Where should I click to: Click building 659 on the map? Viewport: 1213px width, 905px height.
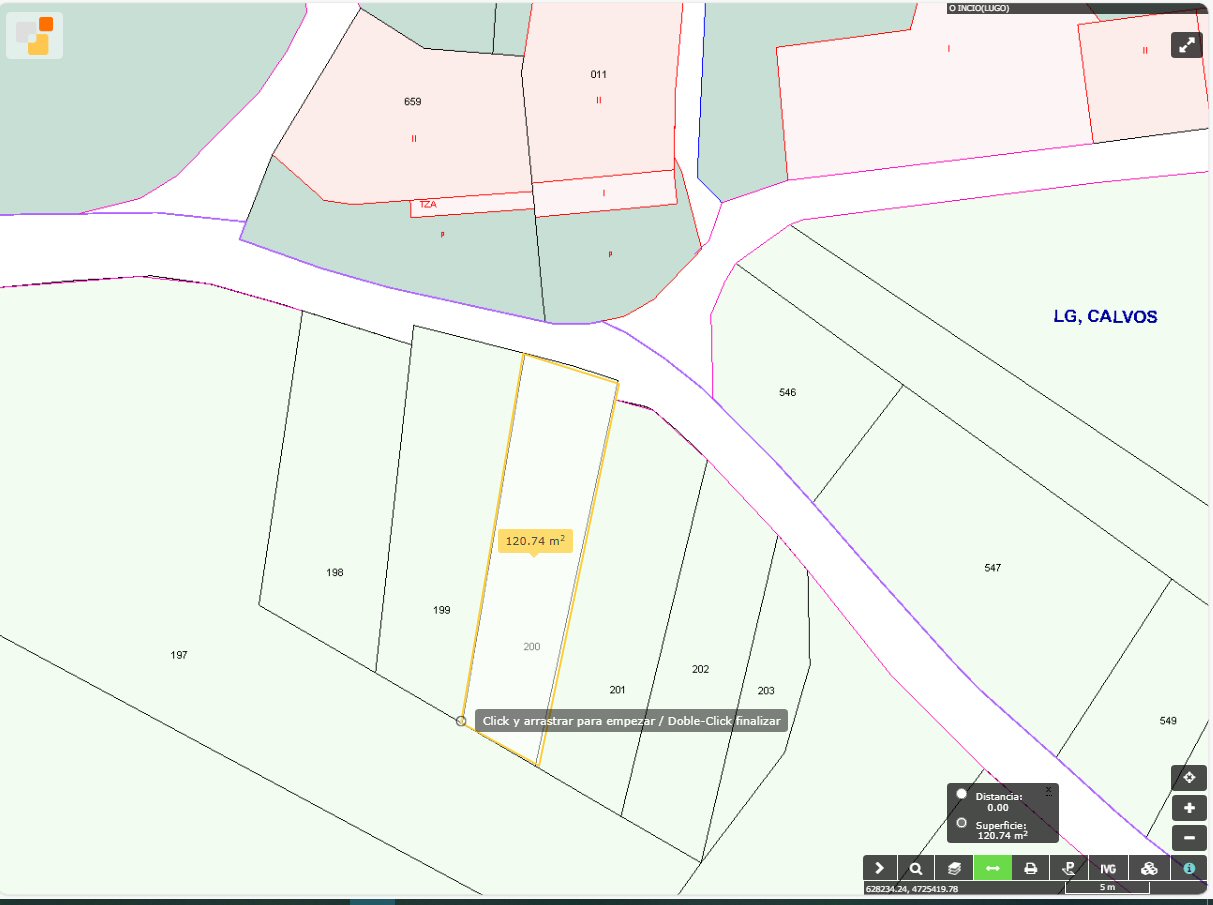[x=412, y=102]
